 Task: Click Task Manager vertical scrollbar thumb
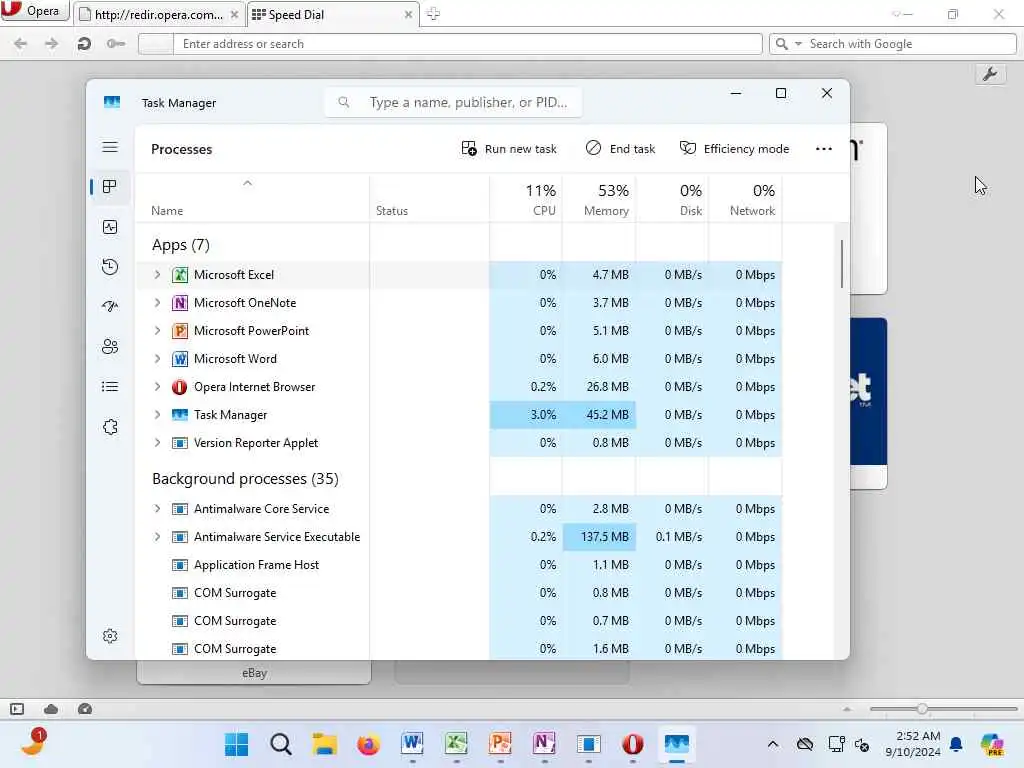(841, 264)
